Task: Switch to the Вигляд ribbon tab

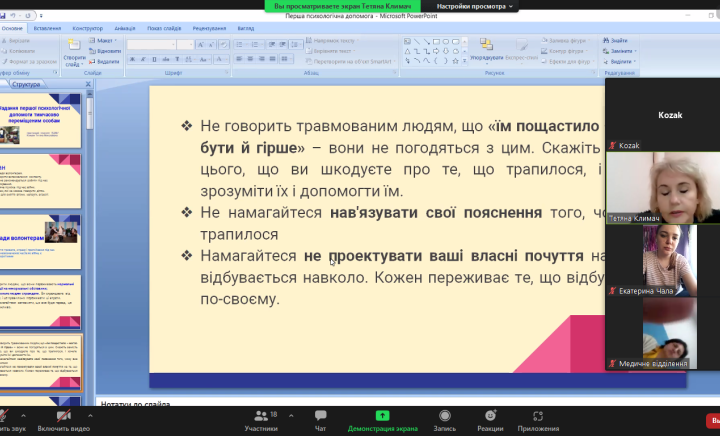Action: point(246,28)
